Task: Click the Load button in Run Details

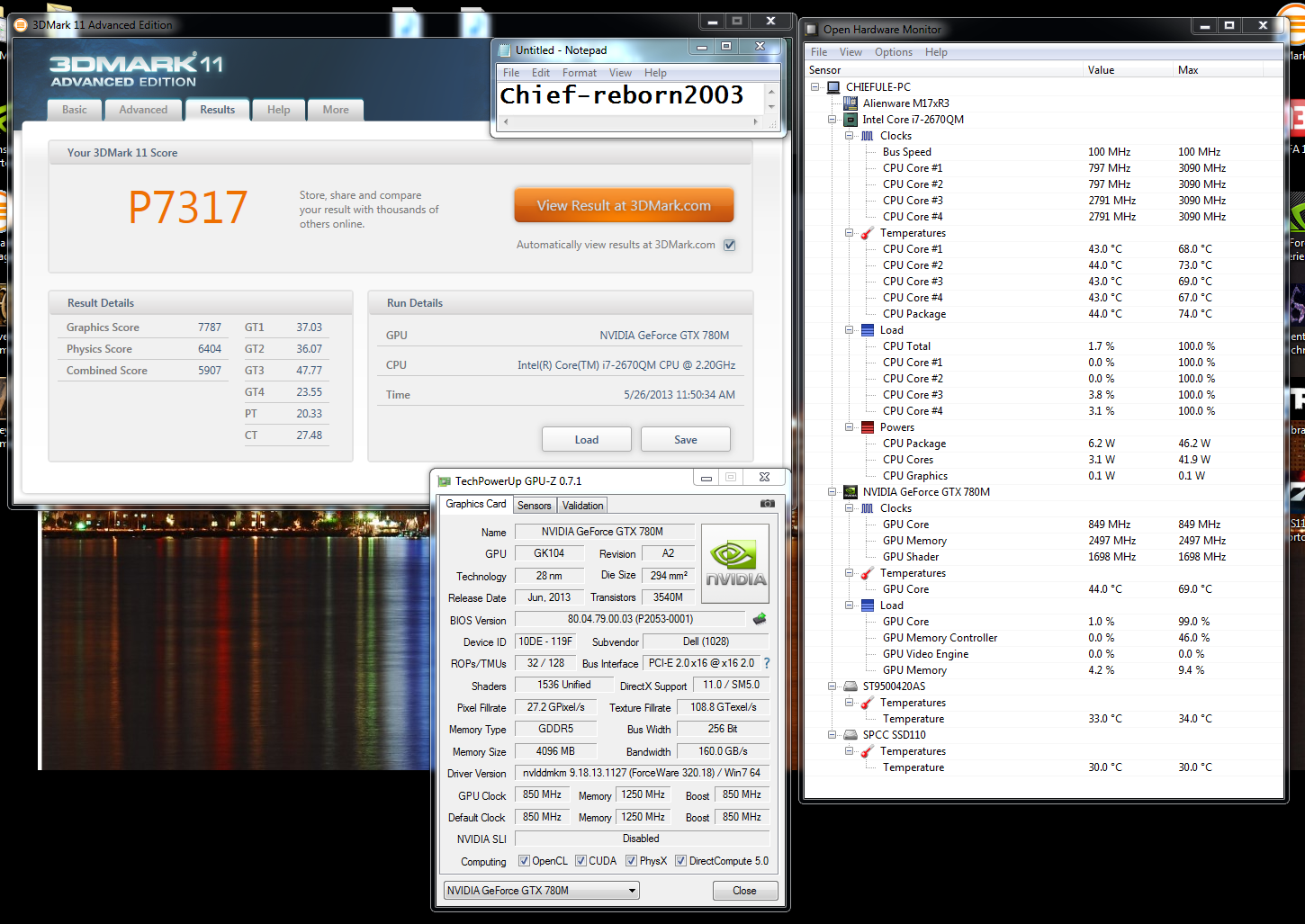Action: [587, 440]
